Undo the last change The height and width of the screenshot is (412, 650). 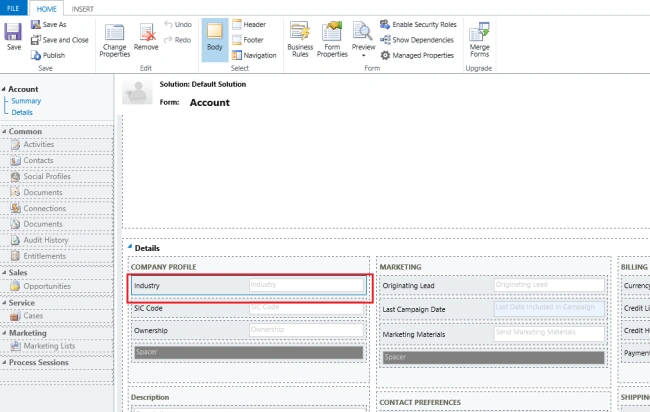178,24
